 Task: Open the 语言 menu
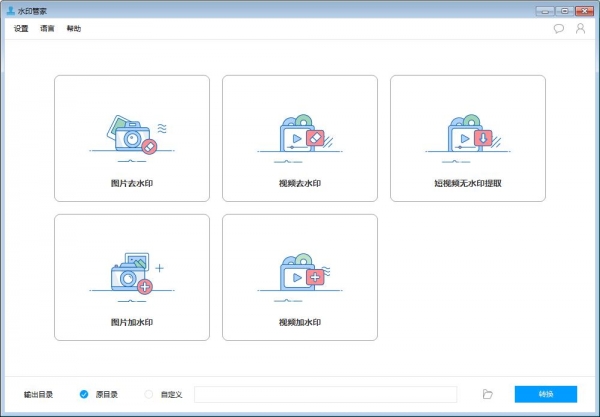pos(47,29)
